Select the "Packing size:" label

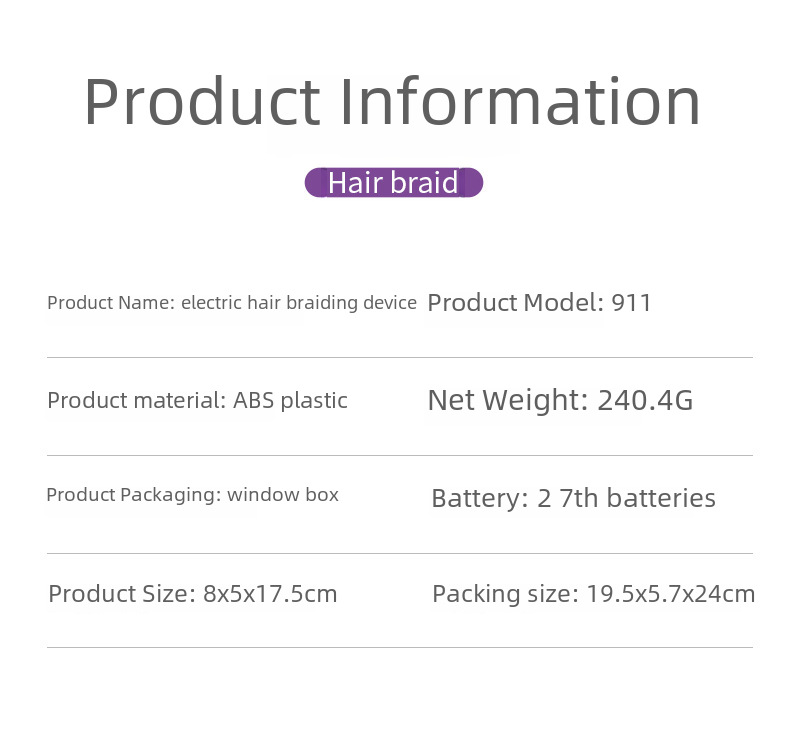coord(505,594)
